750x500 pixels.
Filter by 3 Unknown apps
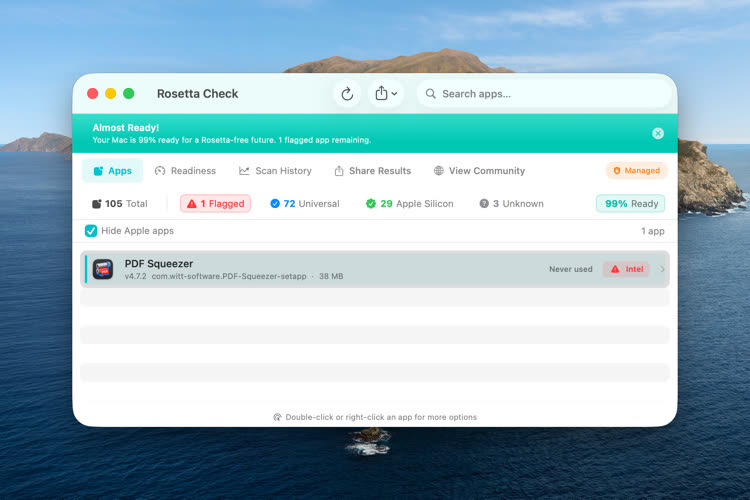click(x=511, y=204)
